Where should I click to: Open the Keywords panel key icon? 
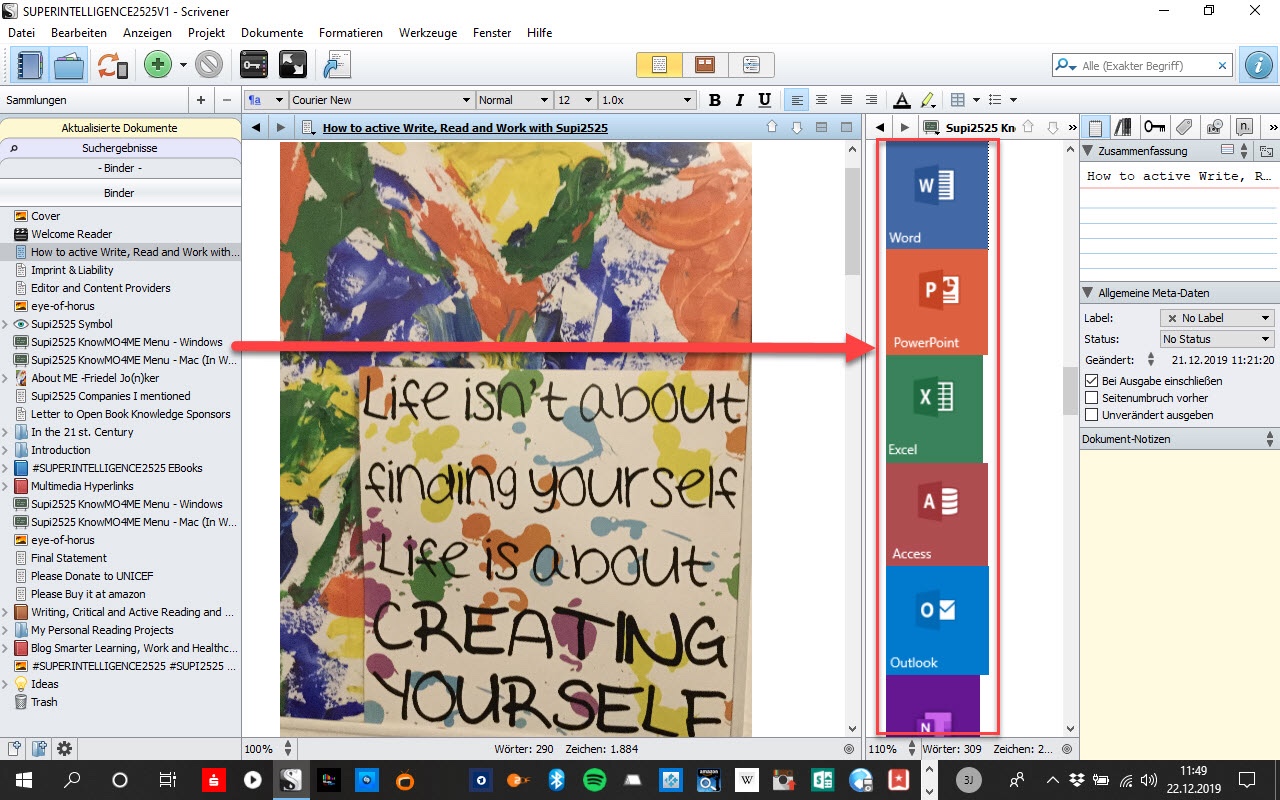pos(1154,127)
